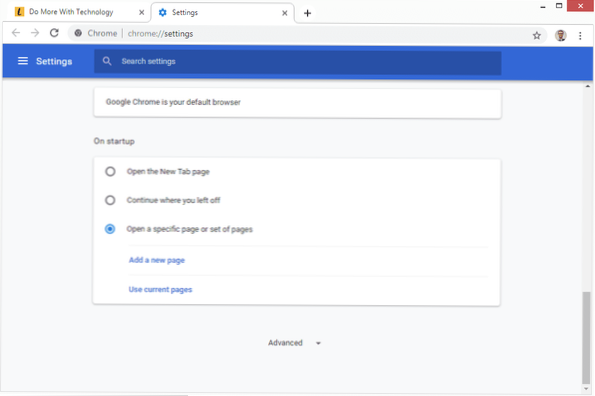Click the Add a new page link
The width and height of the screenshot is (595, 396).
156,260
